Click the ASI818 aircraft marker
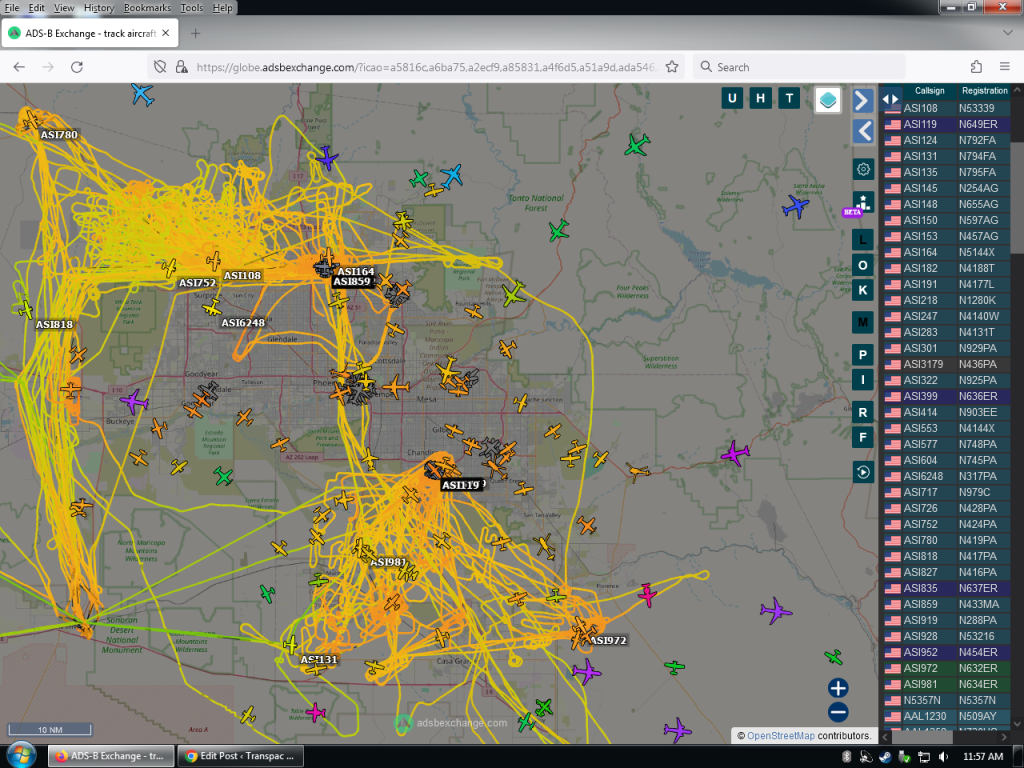Viewport: 1024px width, 768px height. coord(26,310)
